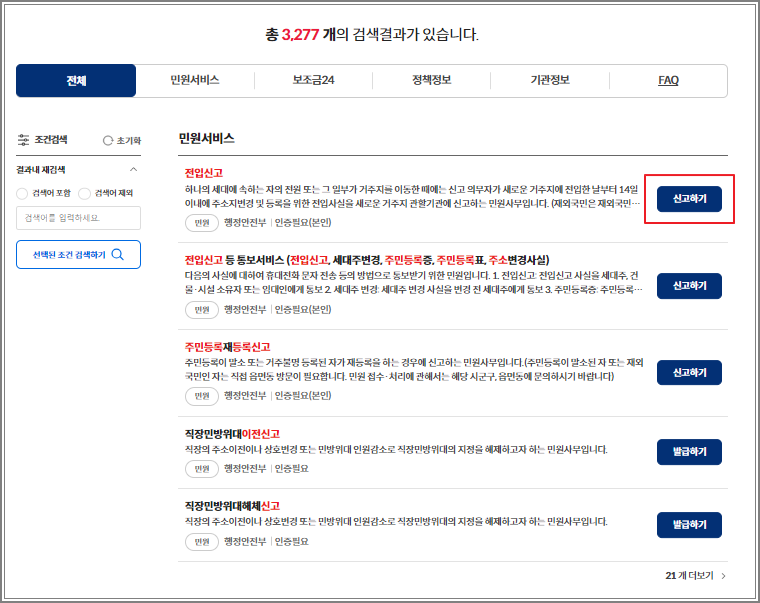The width and height of the screenshot is (760, 603).
Task: Open the 기관정보 tab
Action: [550, 80]
